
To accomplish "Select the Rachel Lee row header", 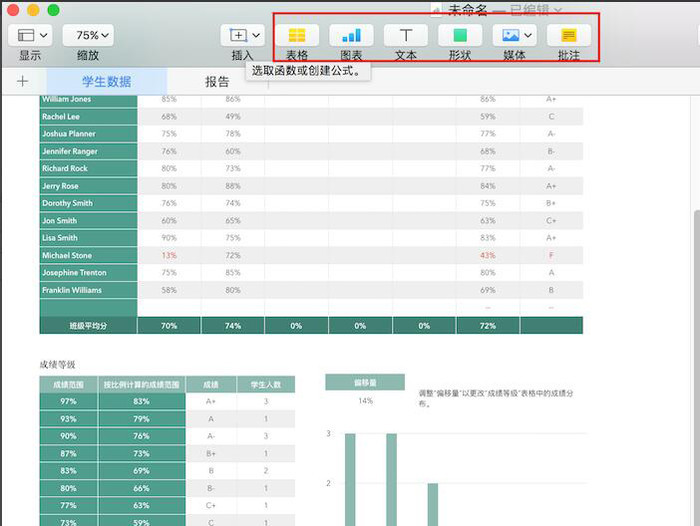I will pyautogui.click(x=88, y=117).
